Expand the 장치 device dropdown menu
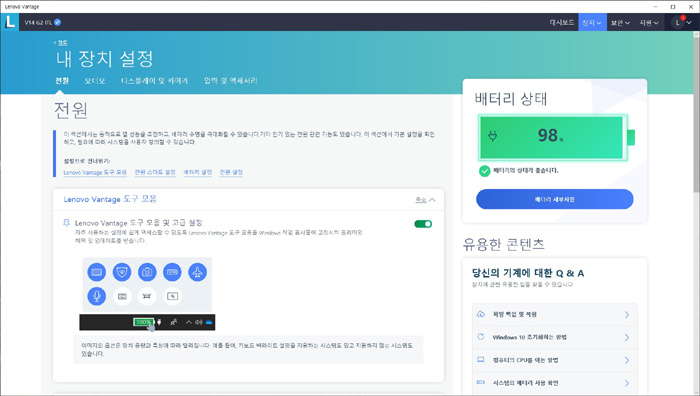The image size is (700, 396). (x=592, y=22)
